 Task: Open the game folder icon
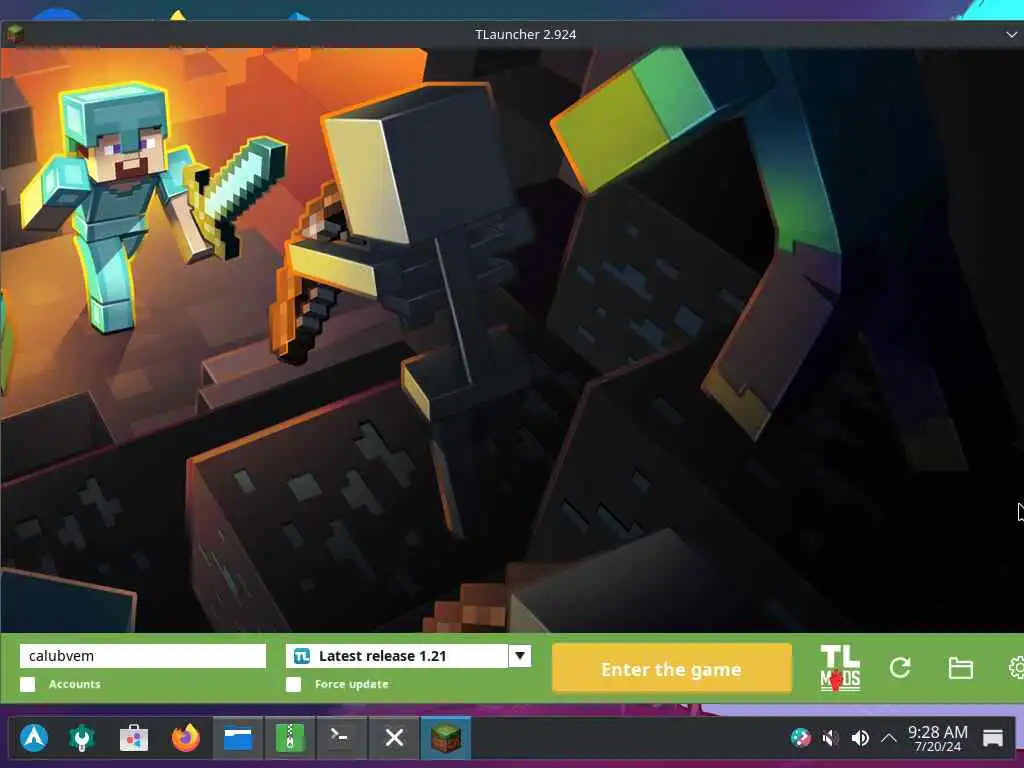961,667
